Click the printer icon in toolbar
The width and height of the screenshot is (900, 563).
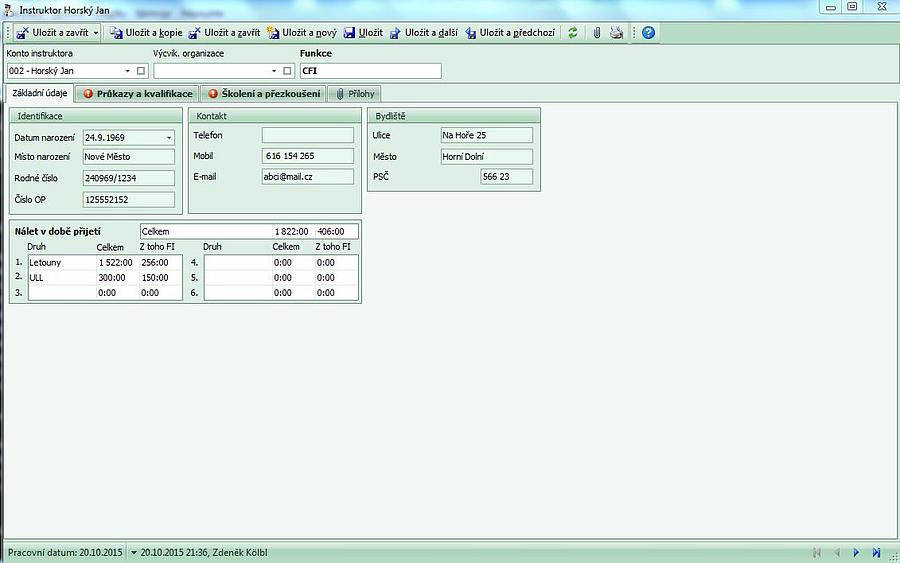point(616,33)
